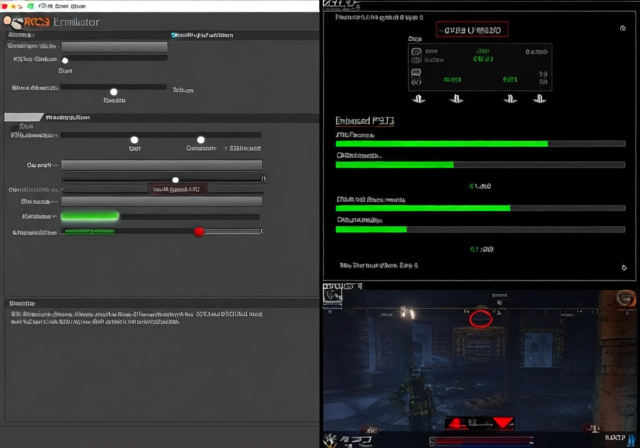This screenshot has height=448, width=640.
Task: Click the red health bar at the game's bottom
Action: [484, 441]
